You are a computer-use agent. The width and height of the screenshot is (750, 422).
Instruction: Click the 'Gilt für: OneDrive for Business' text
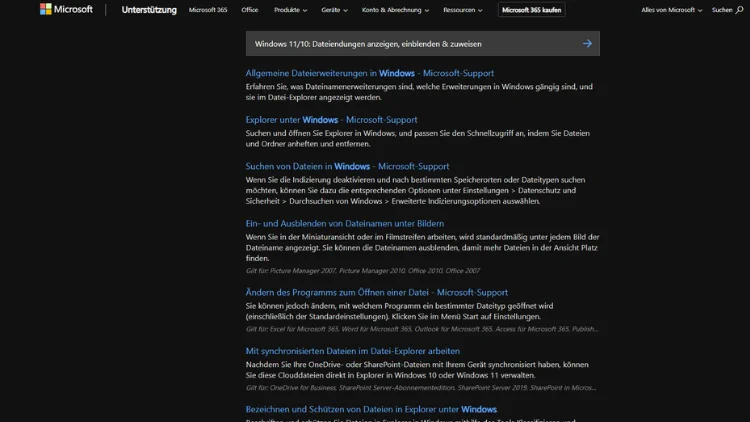point(421,388)
